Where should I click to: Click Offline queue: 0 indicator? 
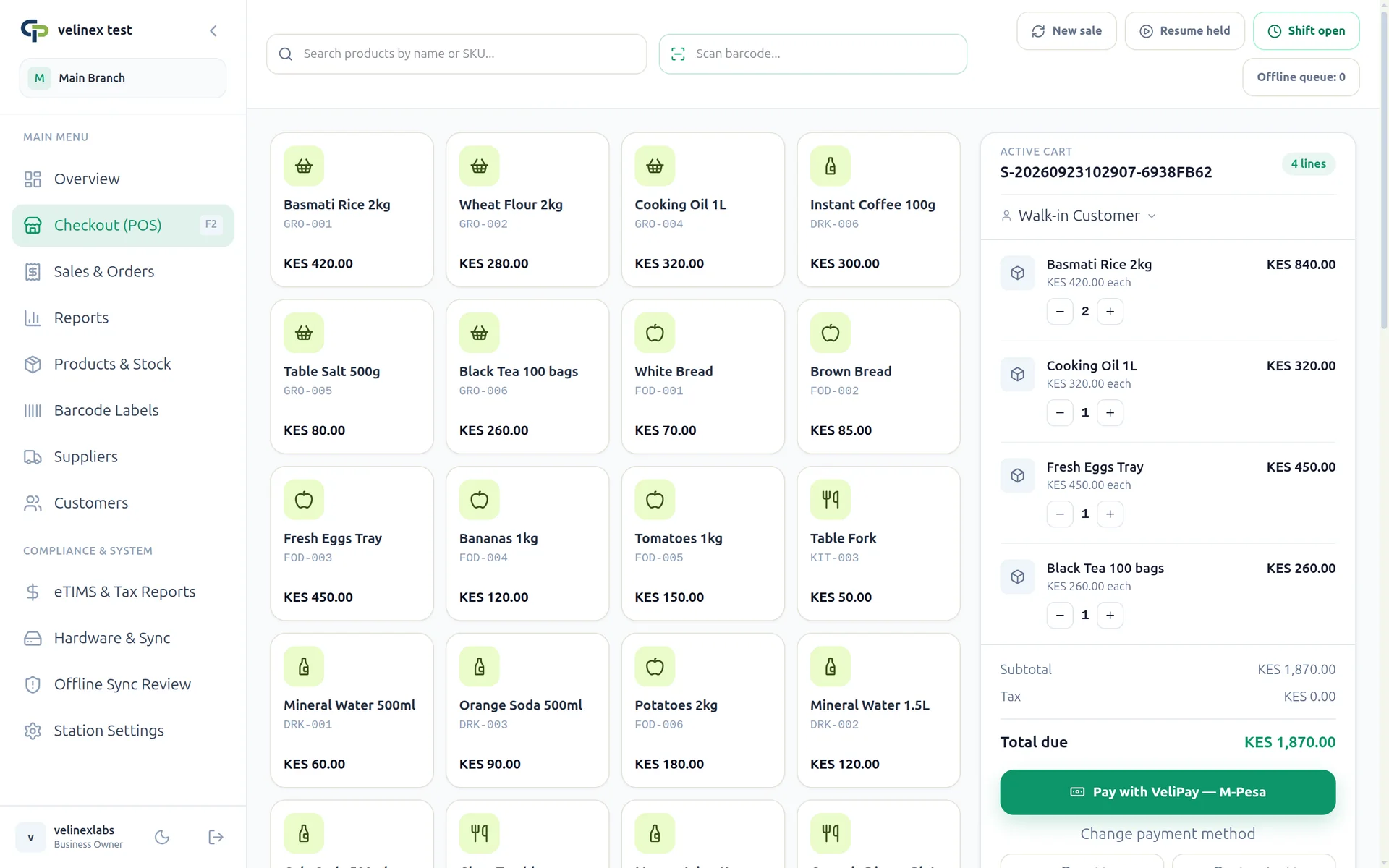1301,77
